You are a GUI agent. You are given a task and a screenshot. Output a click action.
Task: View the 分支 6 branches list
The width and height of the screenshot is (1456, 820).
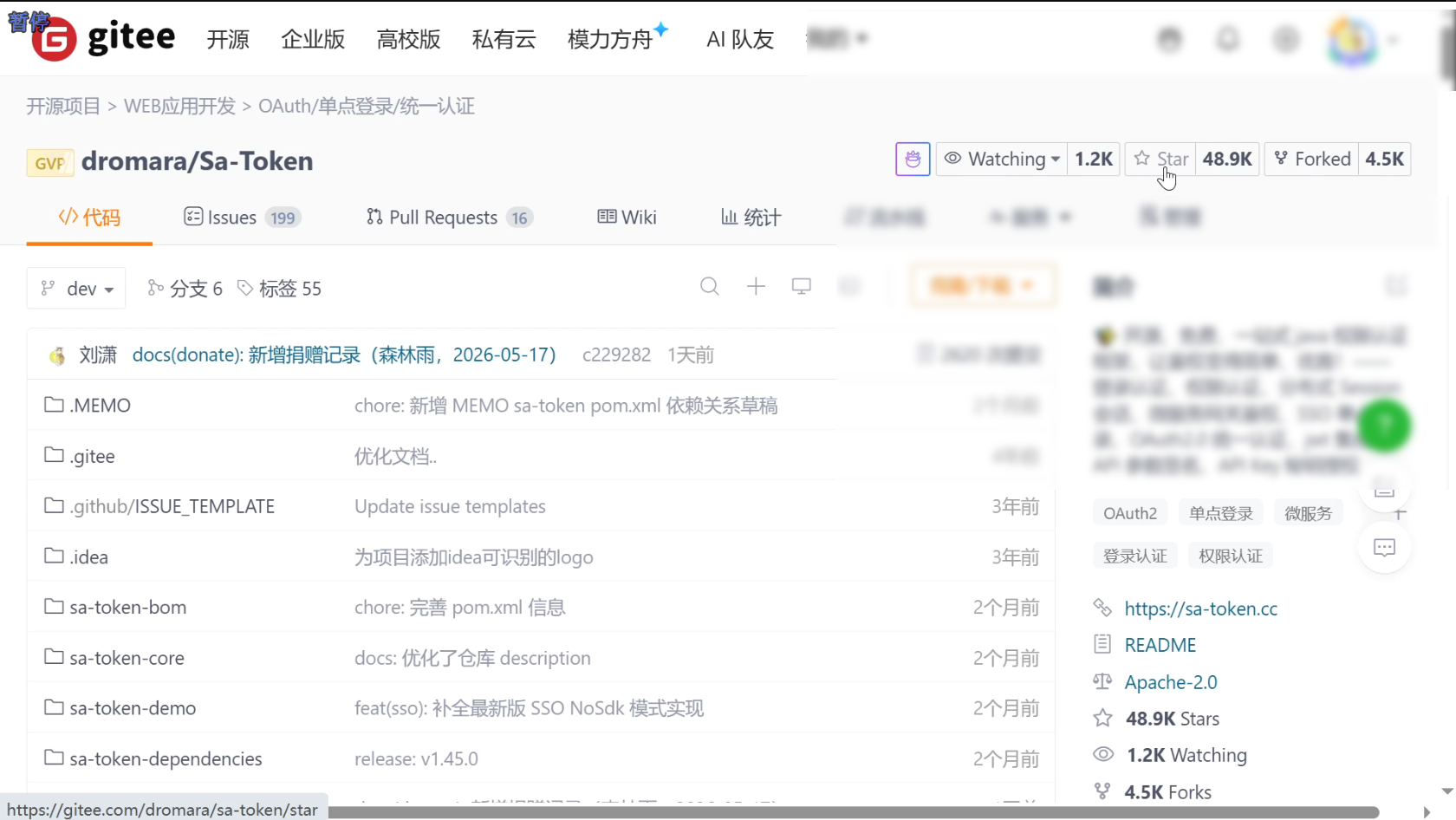pyautogui.click(x=185, y=289)
